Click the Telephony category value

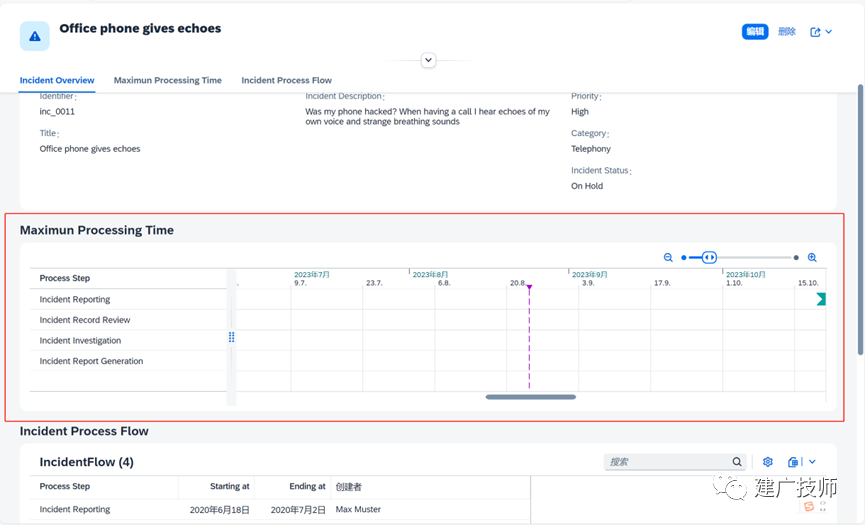pos(591,149)
